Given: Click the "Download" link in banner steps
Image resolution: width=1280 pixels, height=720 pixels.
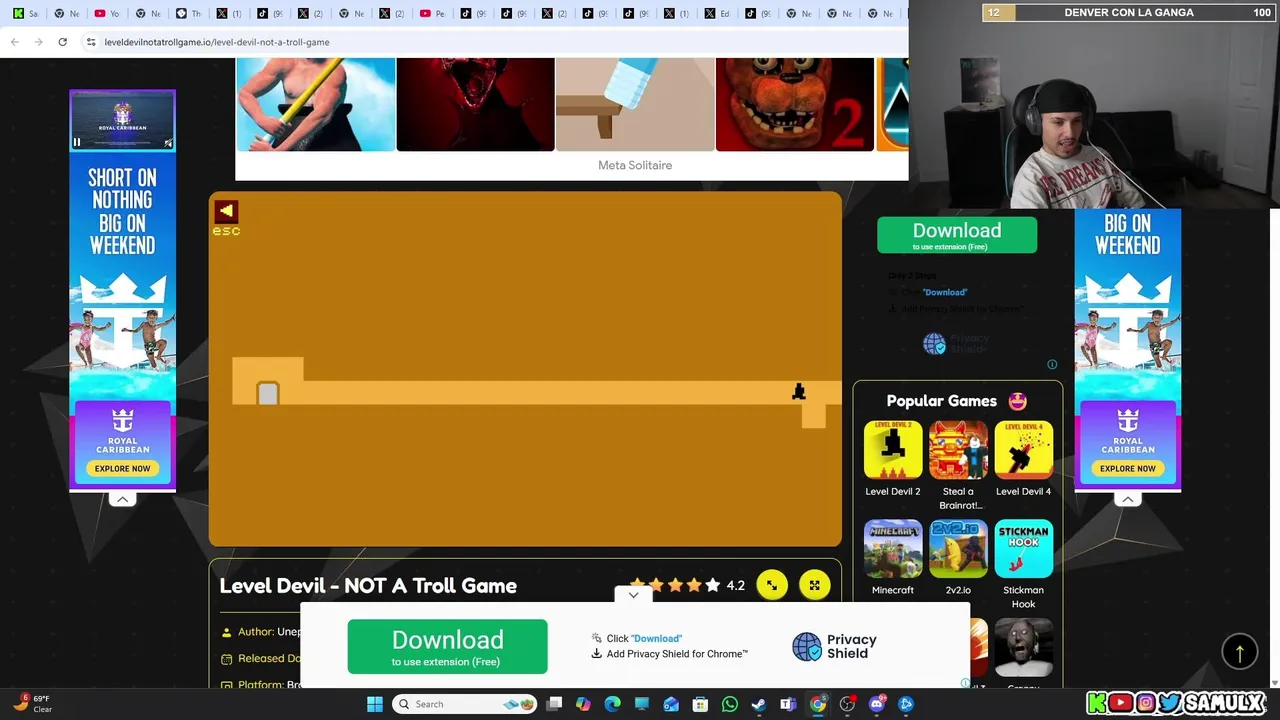Looking at the screenshot, I should pos(657,638).
